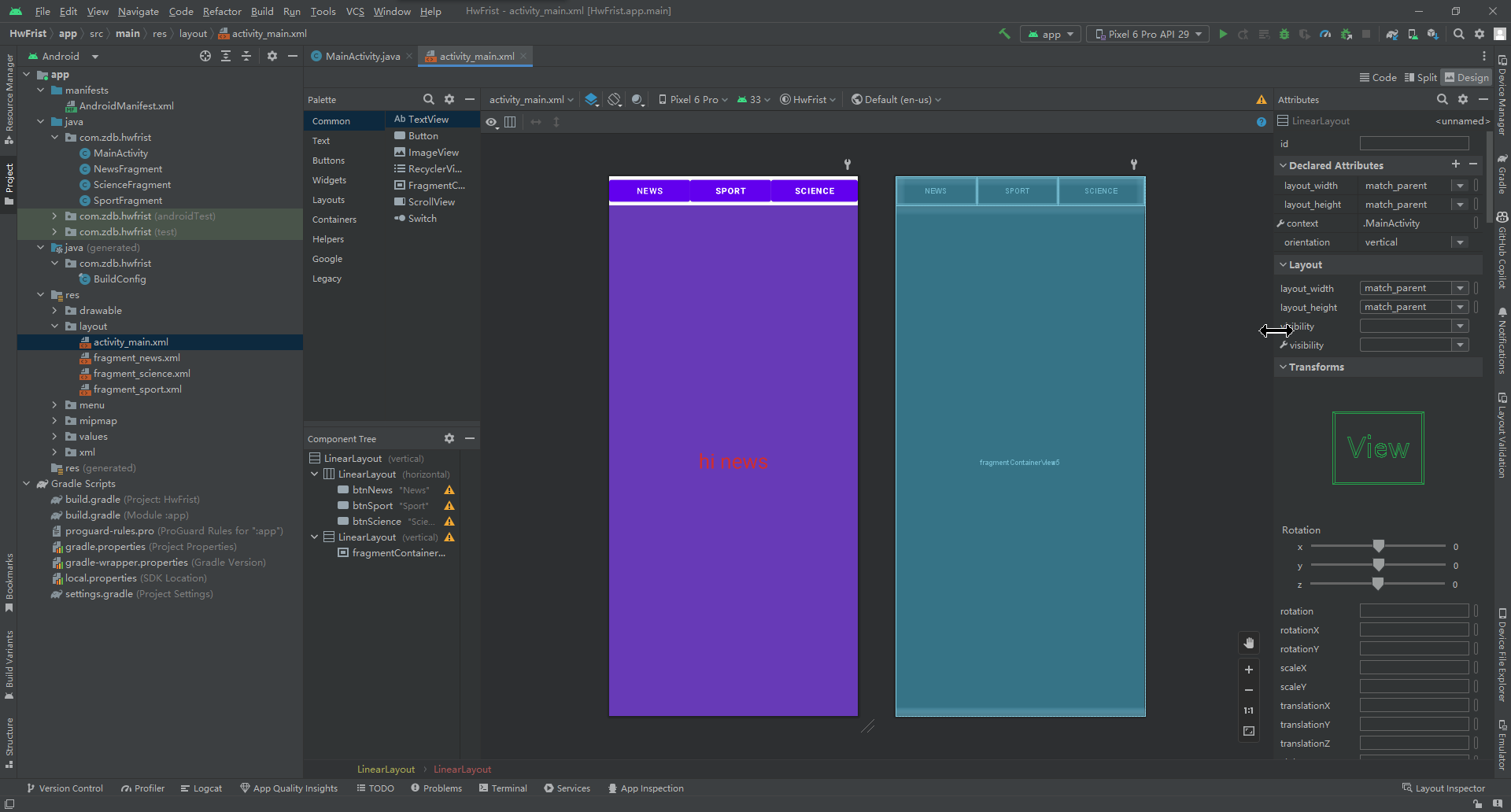Open IDE settings gear in main toolbar
The width and height of the screenshot is (1511, 812).
coord(1480,34)
